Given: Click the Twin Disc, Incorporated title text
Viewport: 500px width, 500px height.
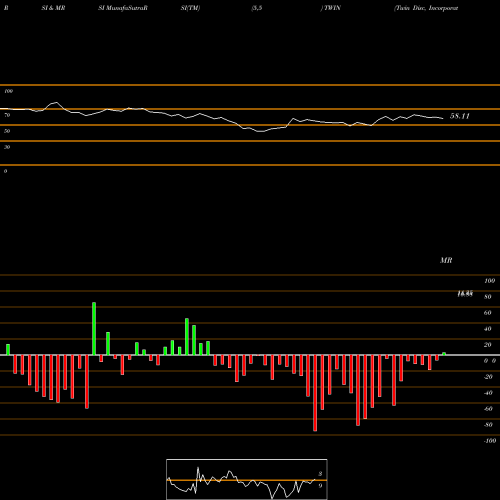Looking at the screenshot, I should (426, 8).
